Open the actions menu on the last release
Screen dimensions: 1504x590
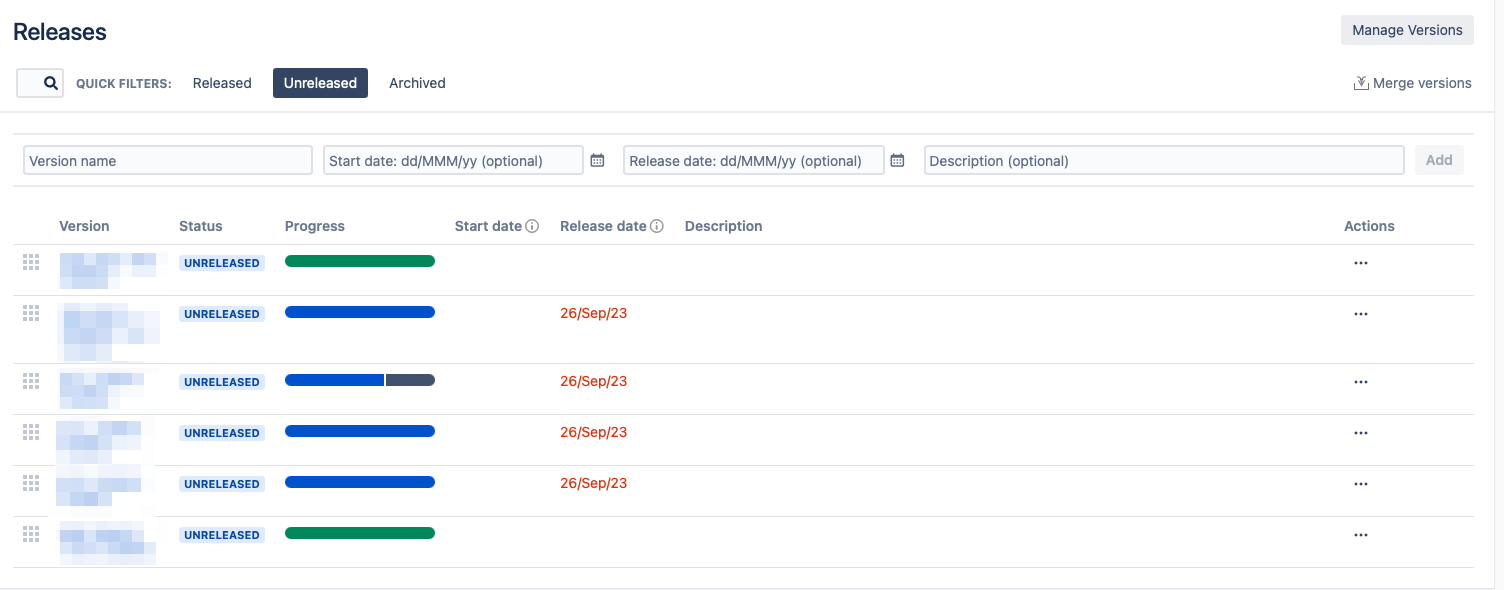[1361, 534]
